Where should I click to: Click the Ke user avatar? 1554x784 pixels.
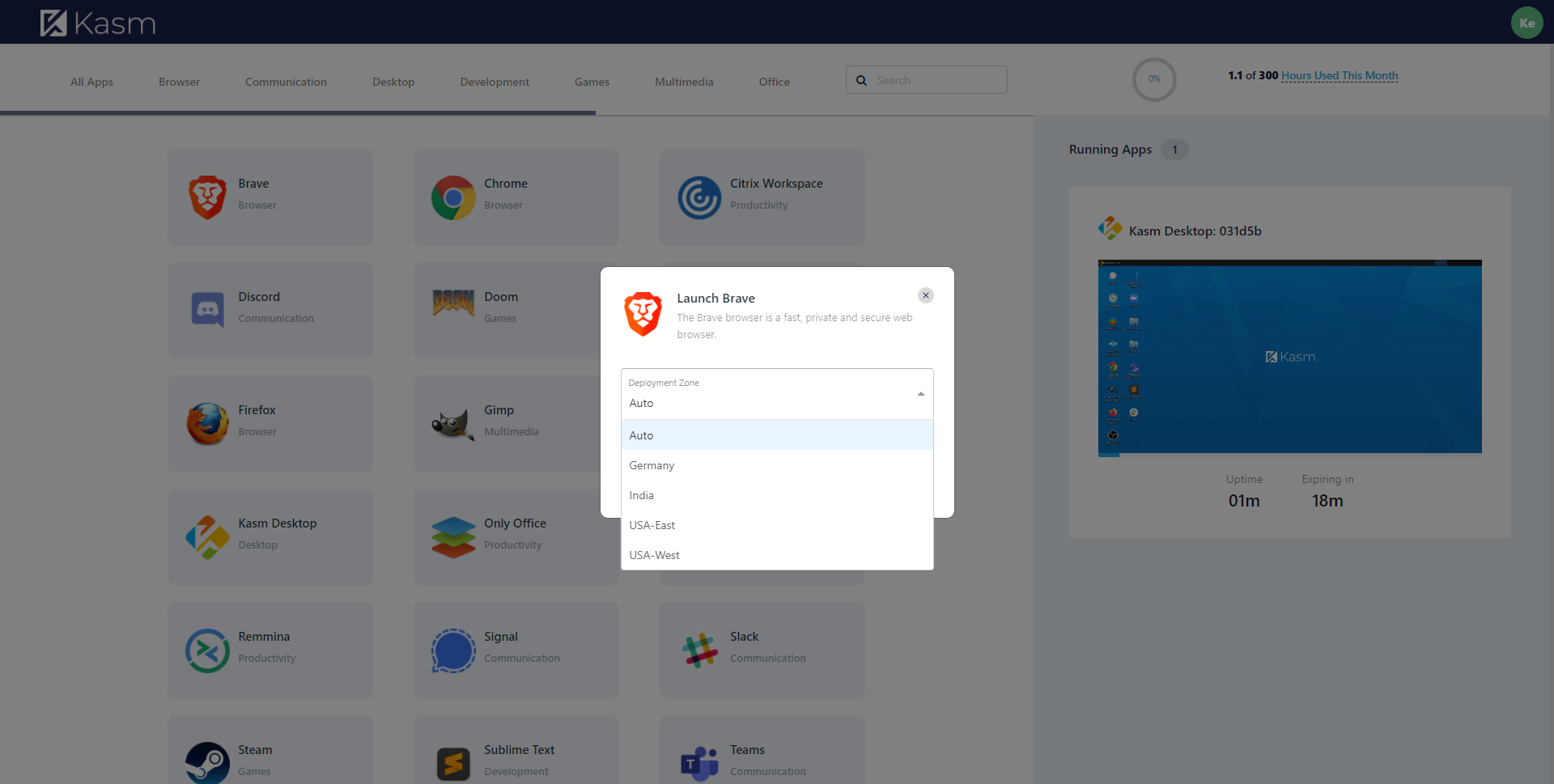click(1526, 23)
